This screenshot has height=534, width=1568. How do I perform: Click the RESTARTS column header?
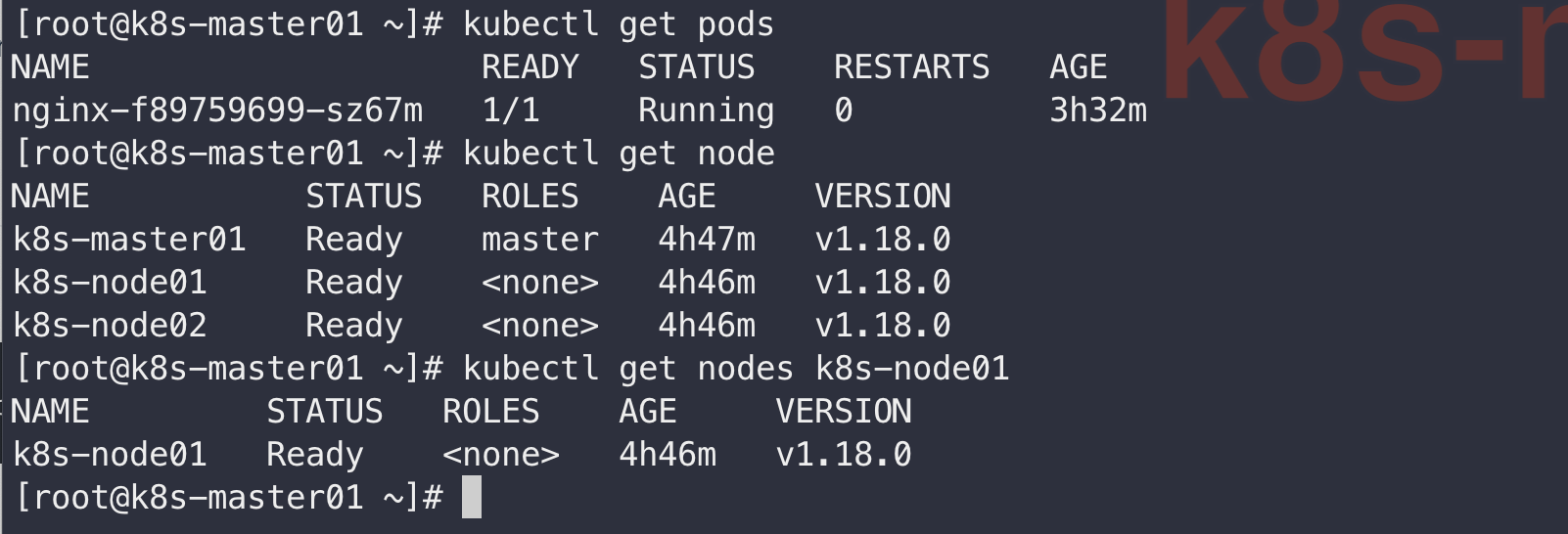[911, 67]
